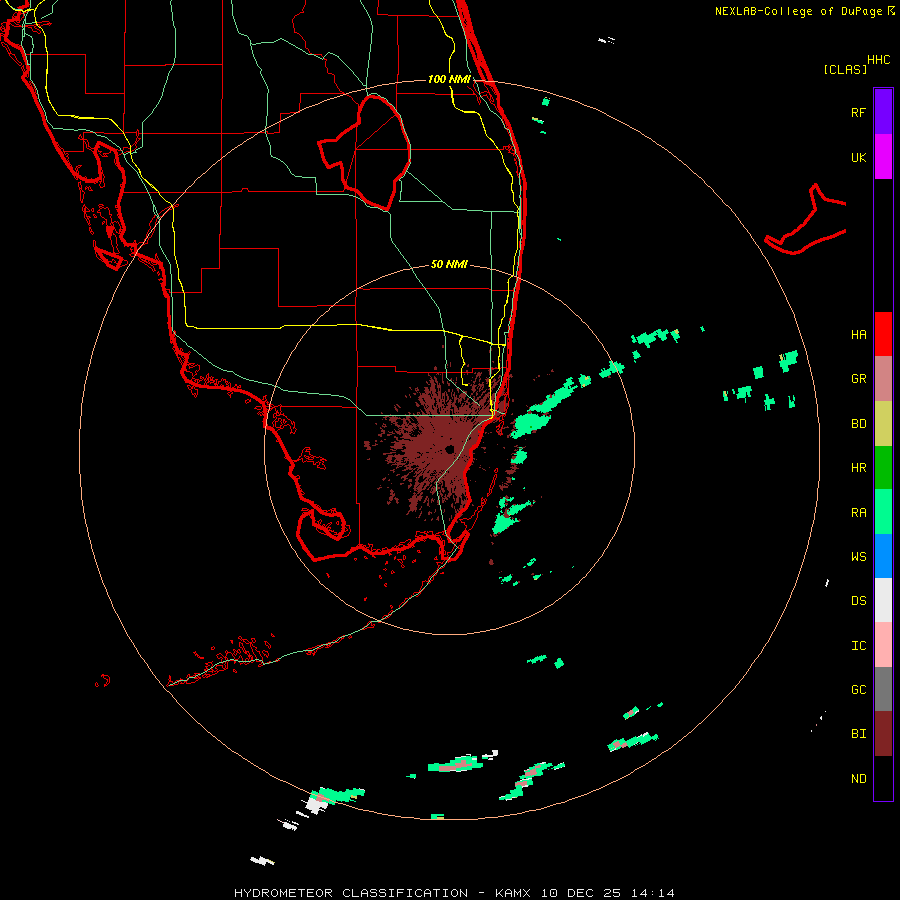
Task: Click the IC pink legend swatch
Action: click(883, 645)
